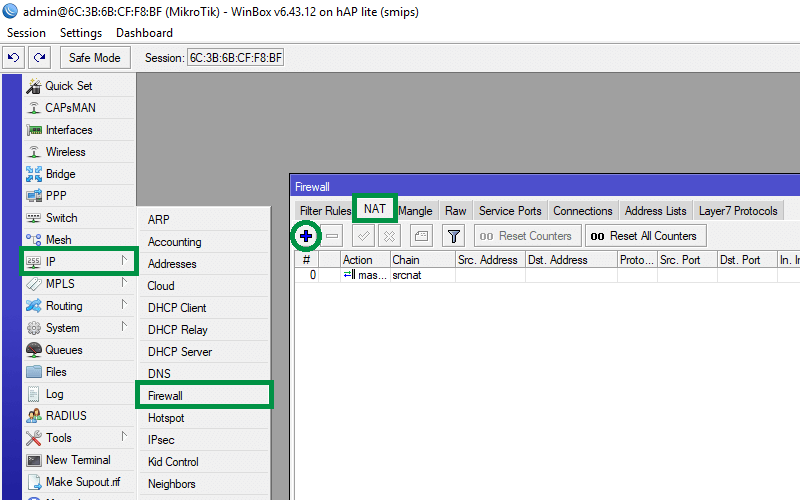Click the Session address field

click(235, 58)
